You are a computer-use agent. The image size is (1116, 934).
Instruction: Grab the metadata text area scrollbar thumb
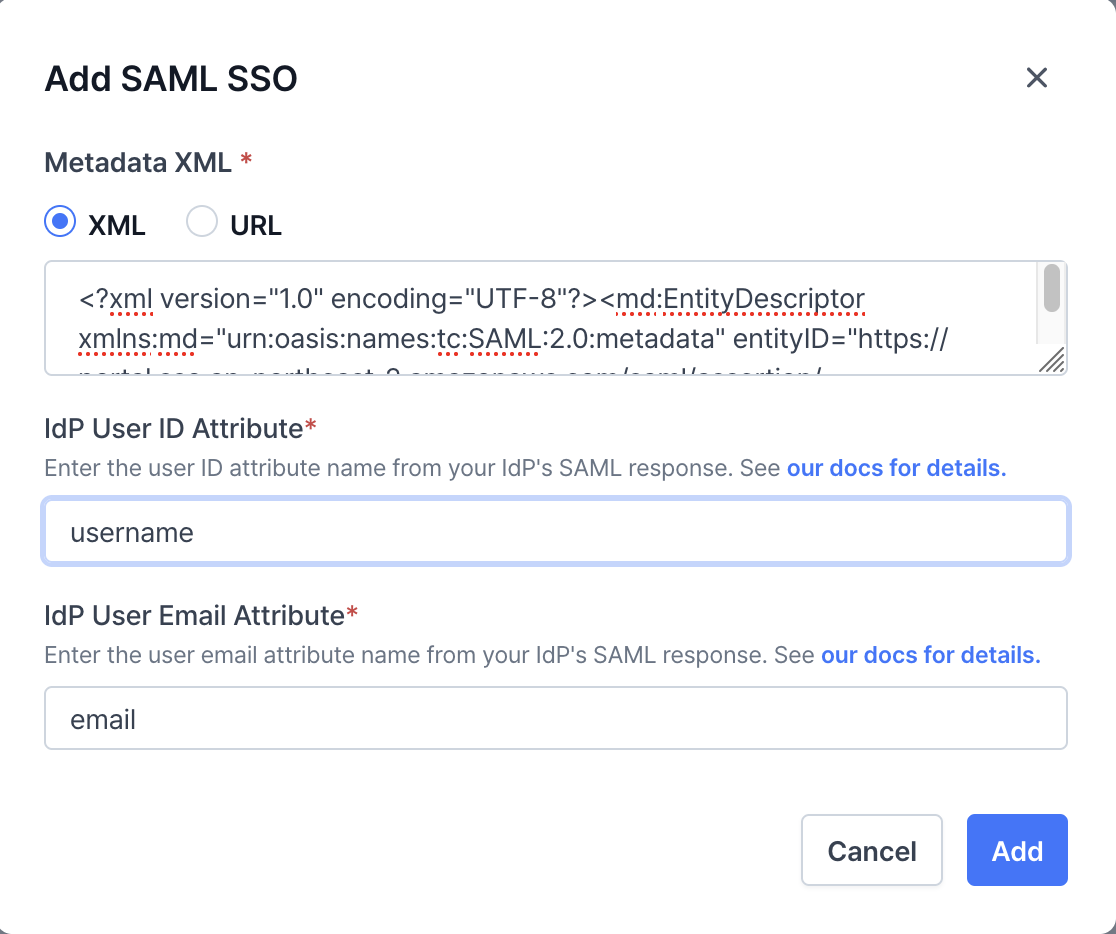pyautogui.click(x=1051, y=287)
